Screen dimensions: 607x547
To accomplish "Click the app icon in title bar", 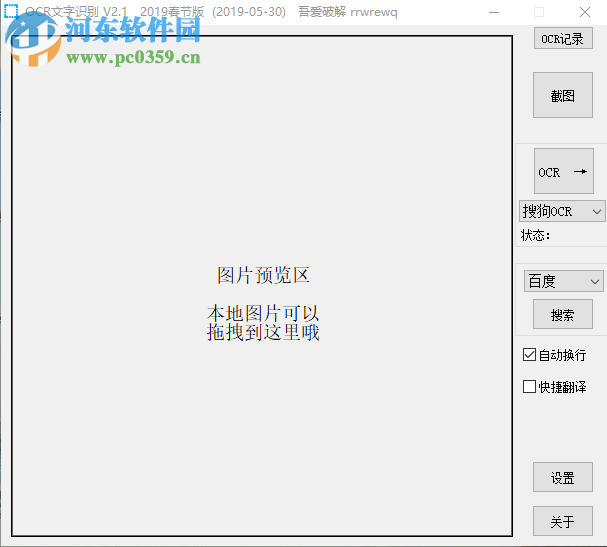I will (11, 12).
